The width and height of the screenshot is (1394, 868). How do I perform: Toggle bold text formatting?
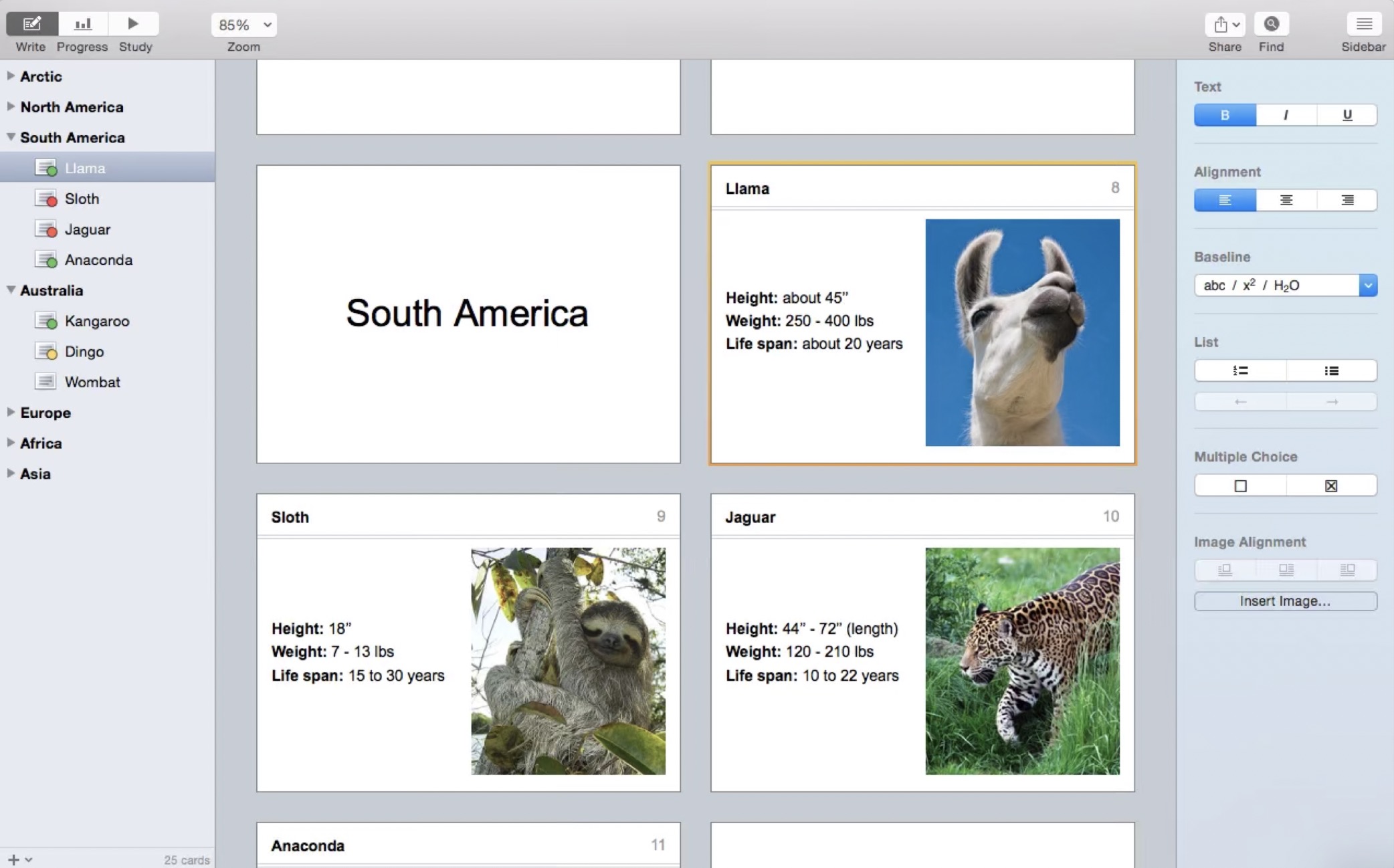tap(1225, 115)
